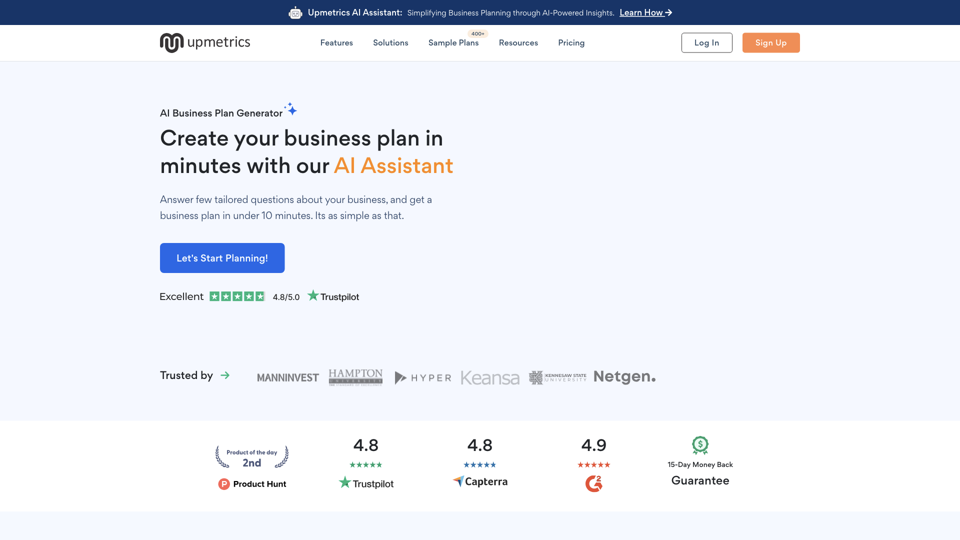Click the Capterra logo
Viewport: 960px width, 540px height.
pos(480,481)
